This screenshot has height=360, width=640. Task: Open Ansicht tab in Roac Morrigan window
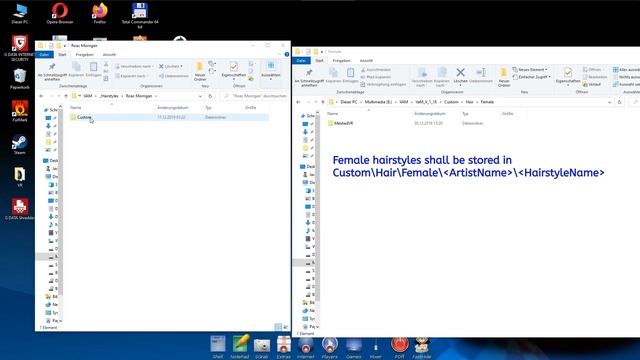point(109,54)
